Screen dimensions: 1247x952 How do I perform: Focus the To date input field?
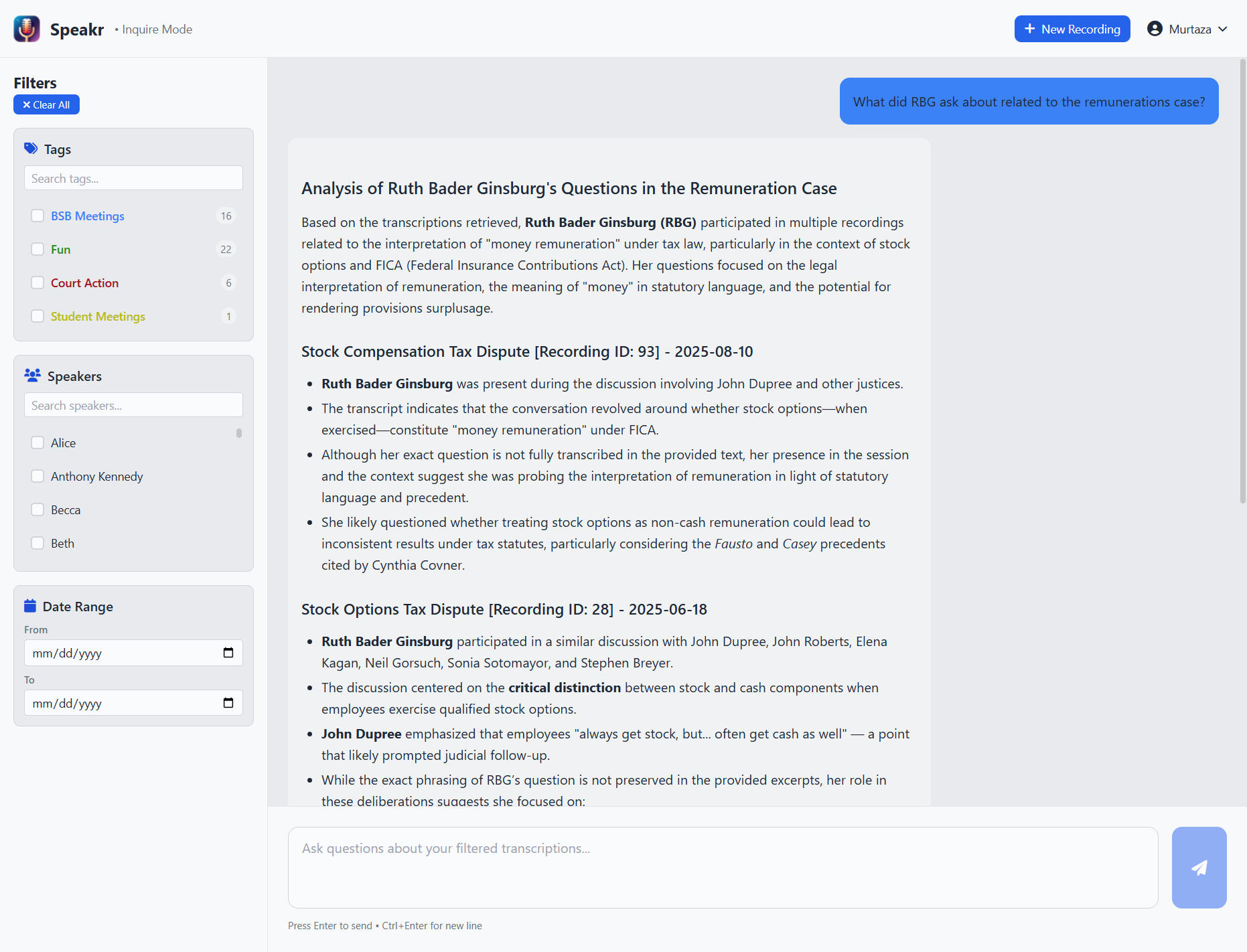pos(133,703)
